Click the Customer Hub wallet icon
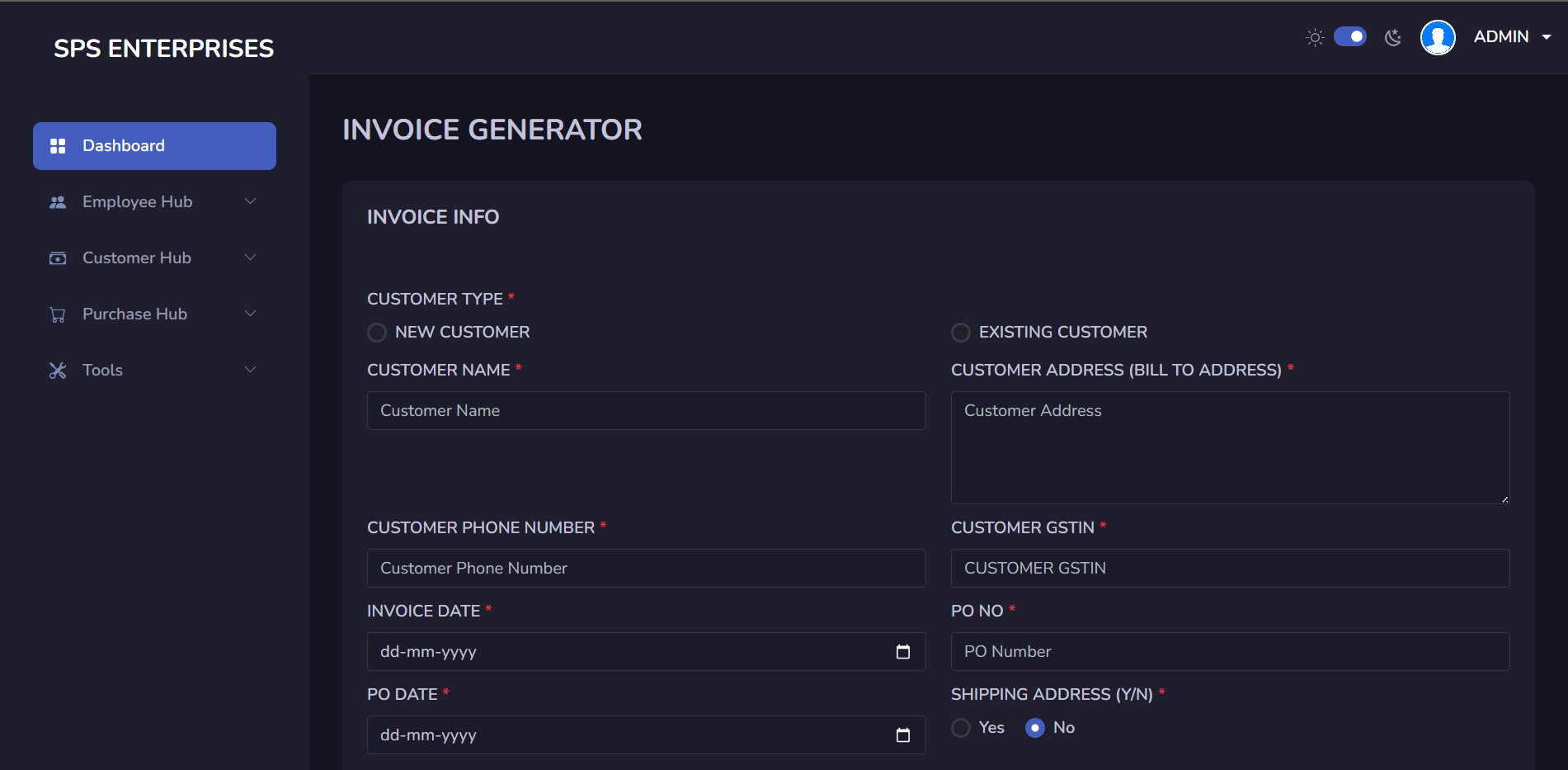This screenshot has width=1568, height=770. click(58, 258)
